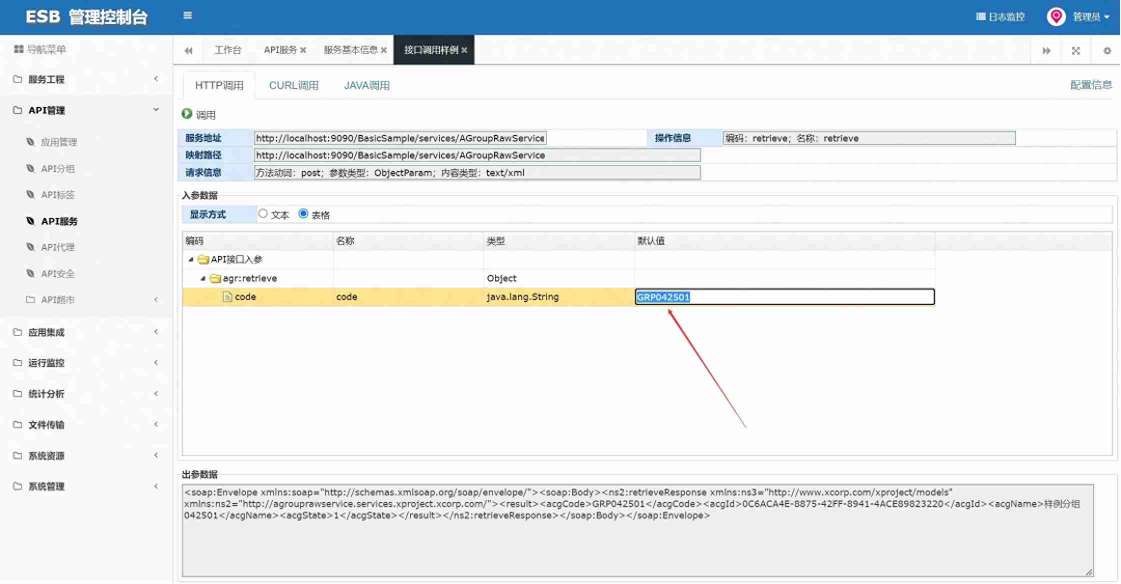
Task: Click the green 调用 invoke icon
Action: point(187,114)
